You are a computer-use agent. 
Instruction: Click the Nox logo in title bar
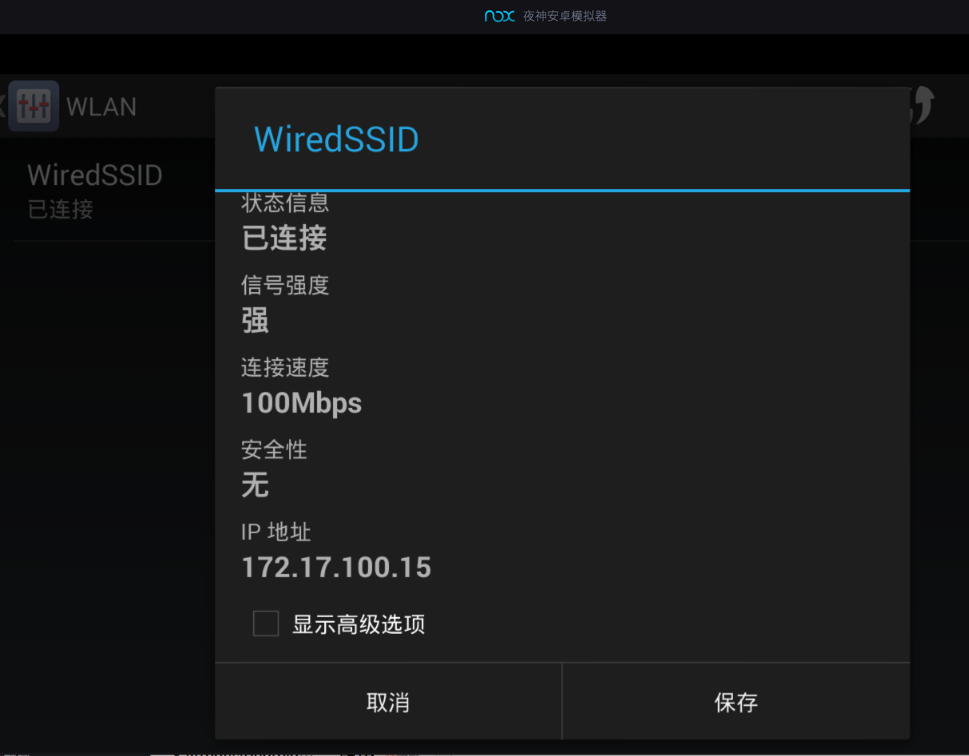tap(499, 15)
